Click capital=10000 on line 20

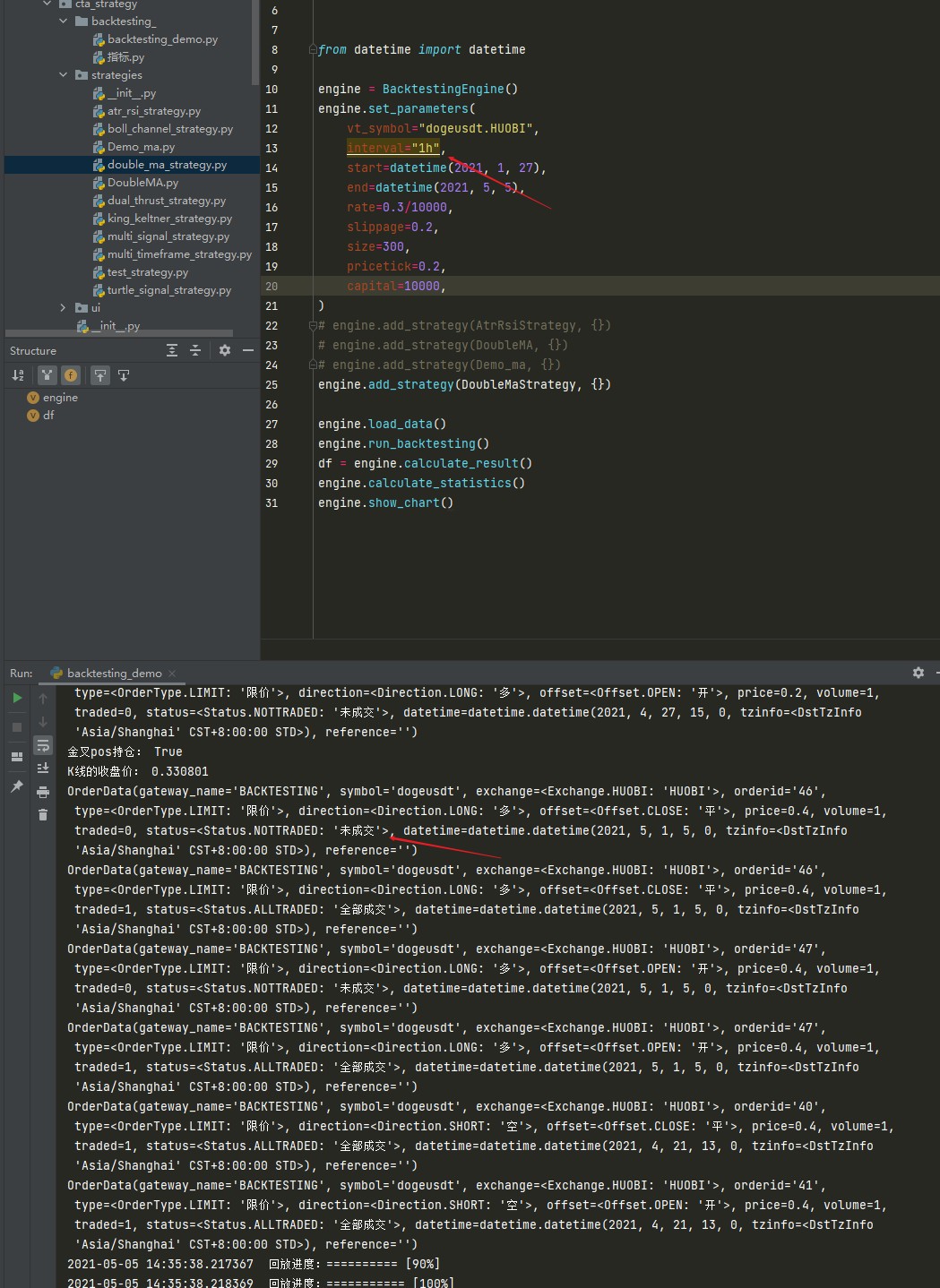click(393, 286)
